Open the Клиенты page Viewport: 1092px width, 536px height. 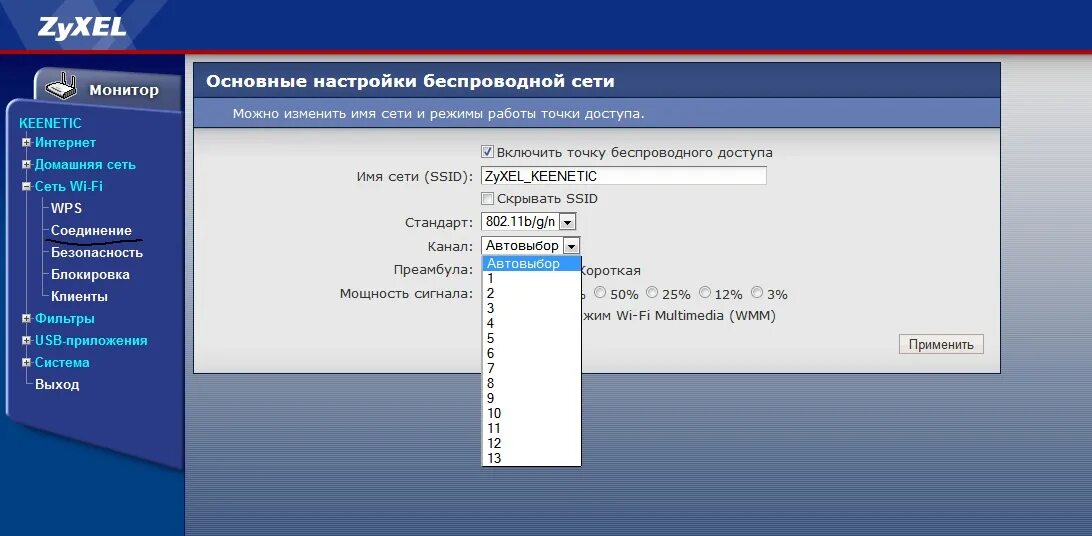[x=79, y=297]
